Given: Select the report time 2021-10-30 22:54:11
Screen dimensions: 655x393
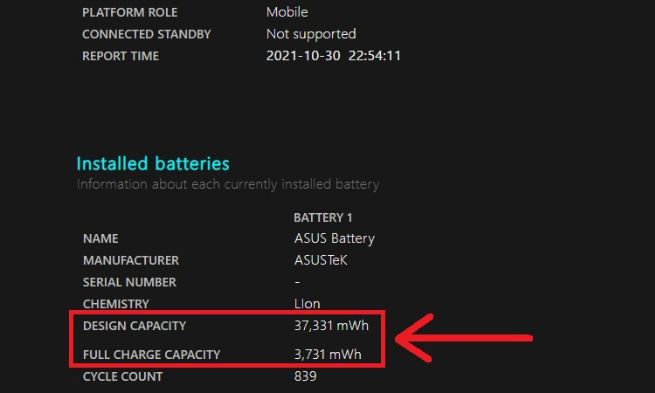Looking at the screenshot, I should pyautogui.click(x=333, y=56).
